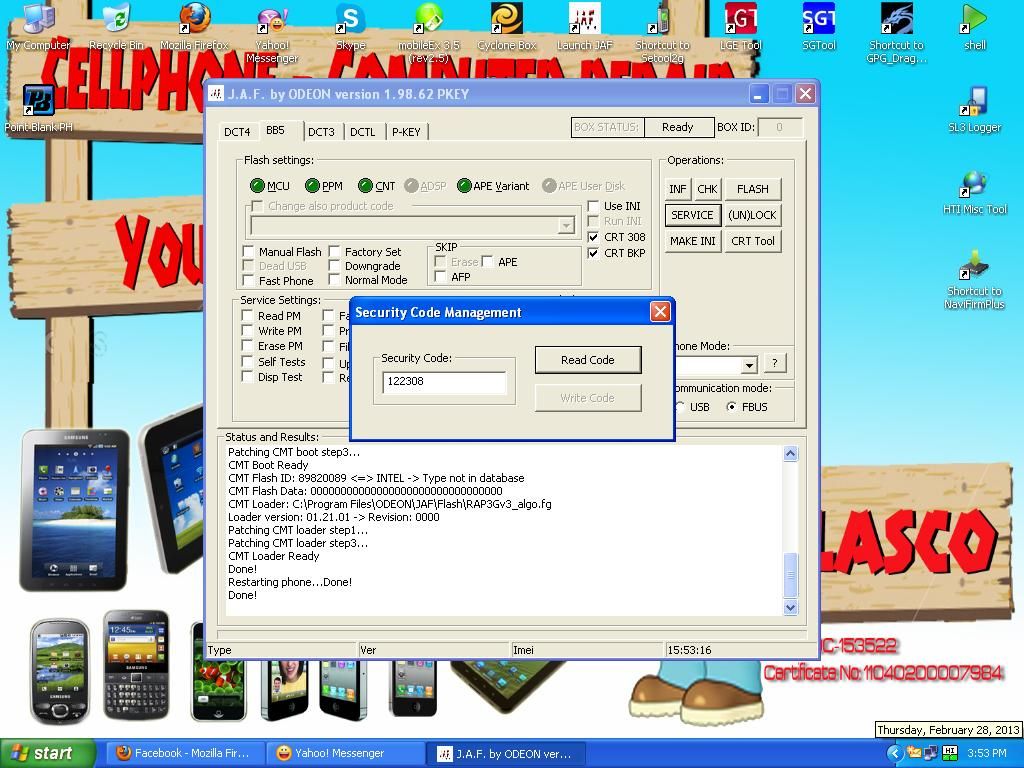
Task: Open the Mozilla Firefox desktop icon
Action: pos(194,21)
